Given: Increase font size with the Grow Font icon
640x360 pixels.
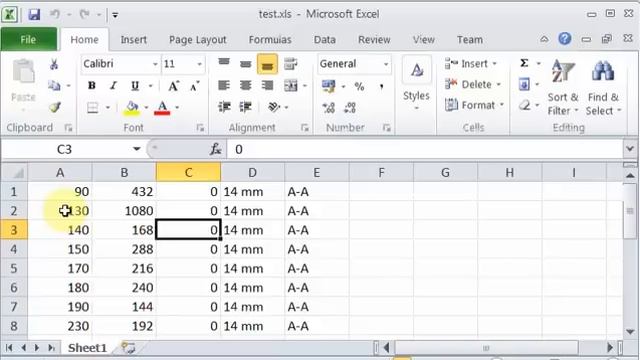Looking at the screenshot, I should (x=173, y=86).
